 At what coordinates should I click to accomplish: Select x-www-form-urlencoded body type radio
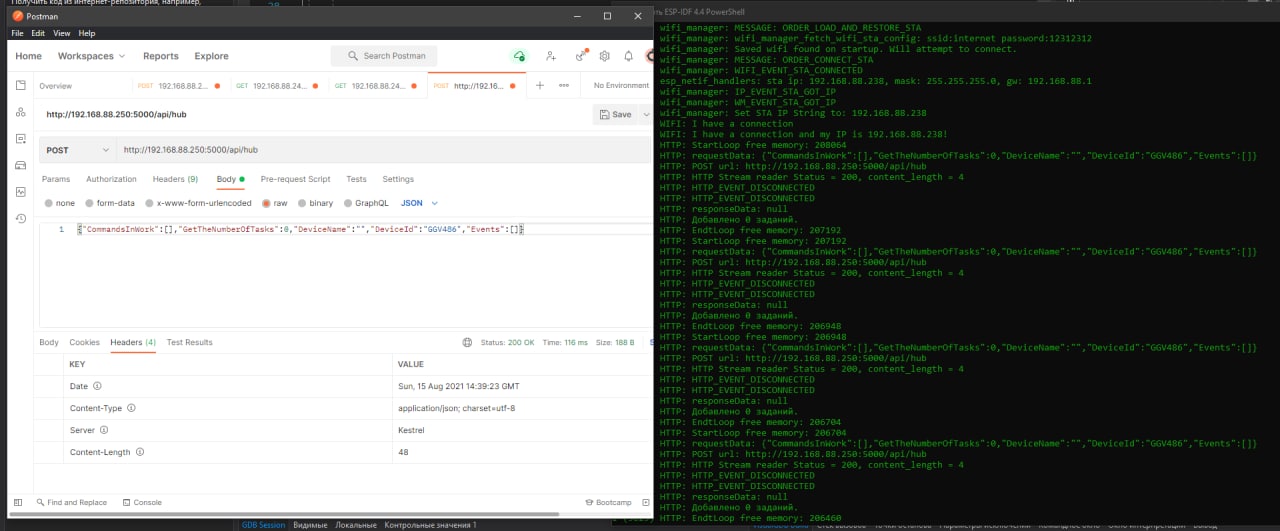[x=149, y=203]
